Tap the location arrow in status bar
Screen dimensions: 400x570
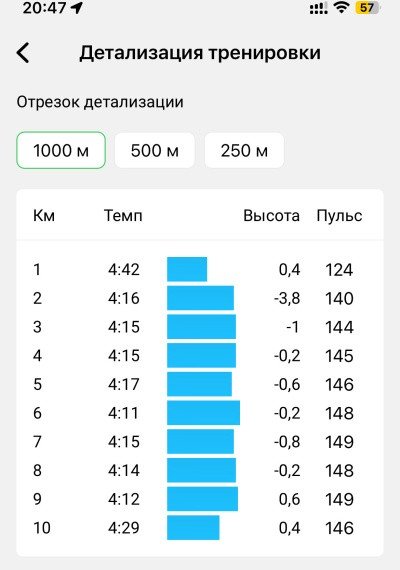[77, 7]
